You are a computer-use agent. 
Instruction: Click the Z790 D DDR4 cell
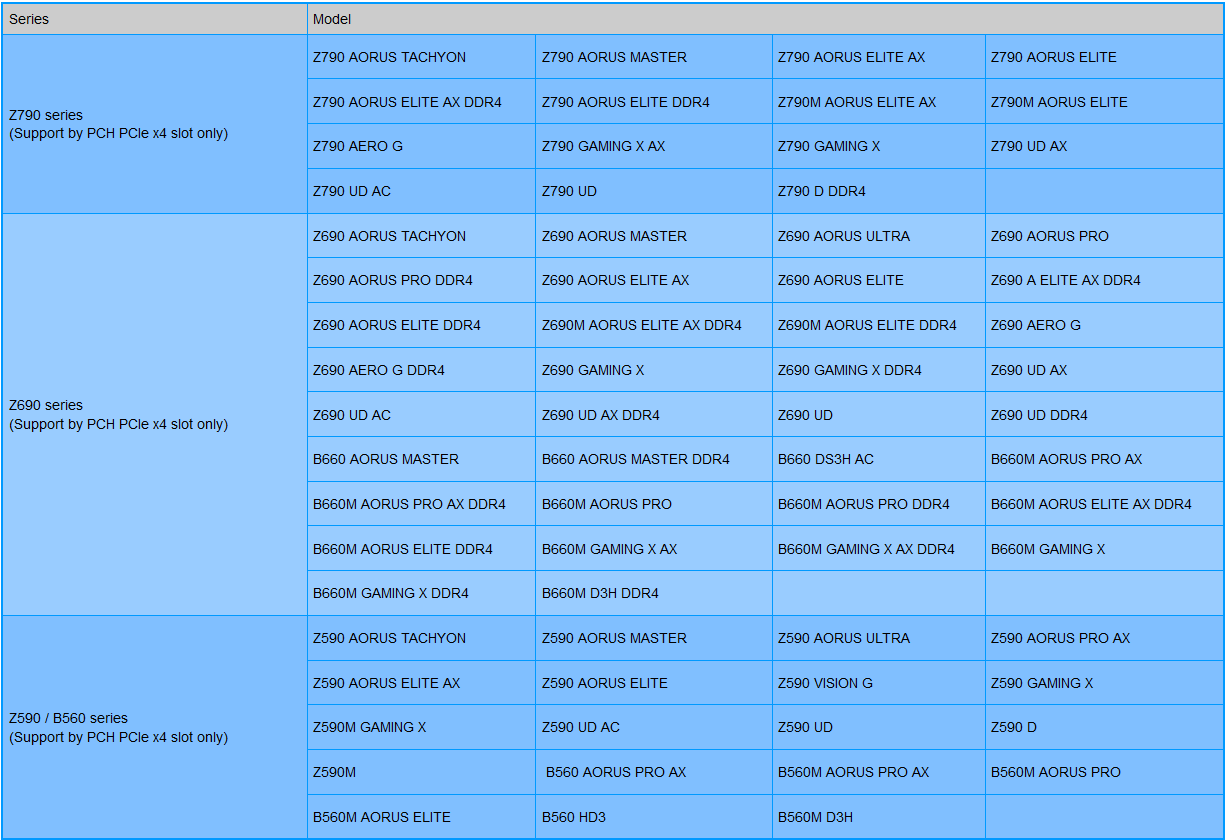pos(879,191)
